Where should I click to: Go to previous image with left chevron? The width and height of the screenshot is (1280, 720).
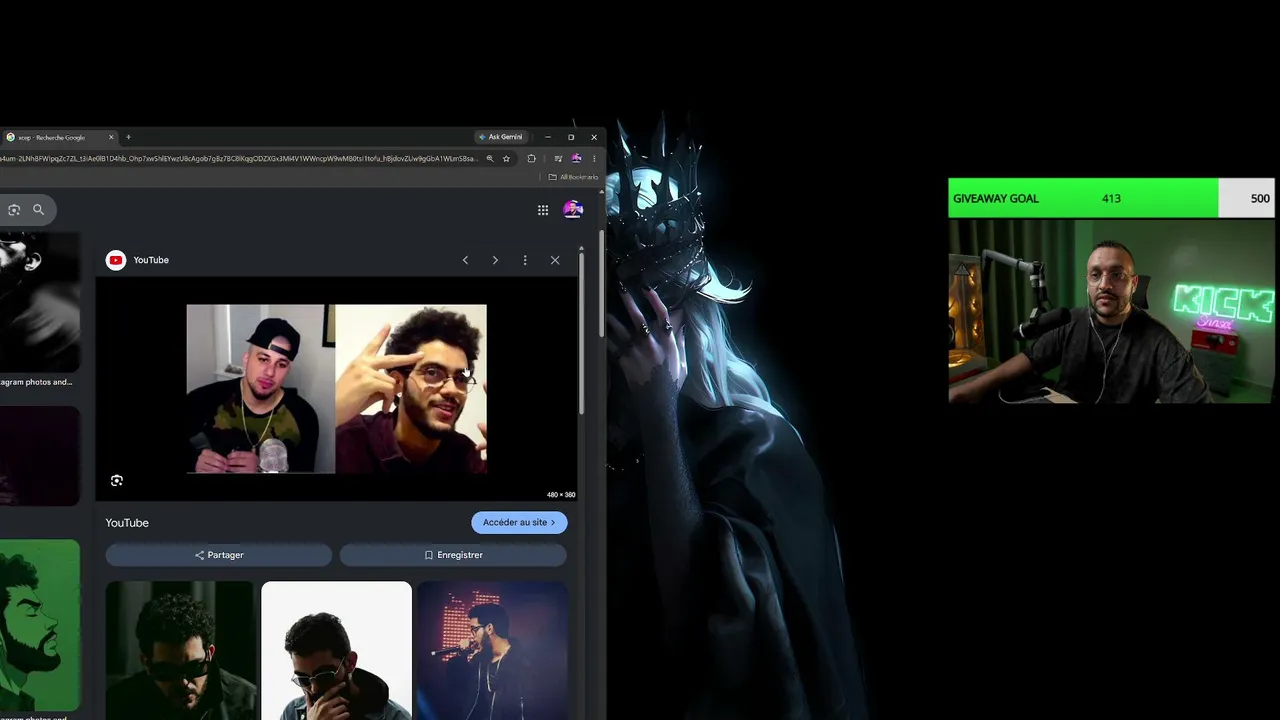[x=465, y=260]
